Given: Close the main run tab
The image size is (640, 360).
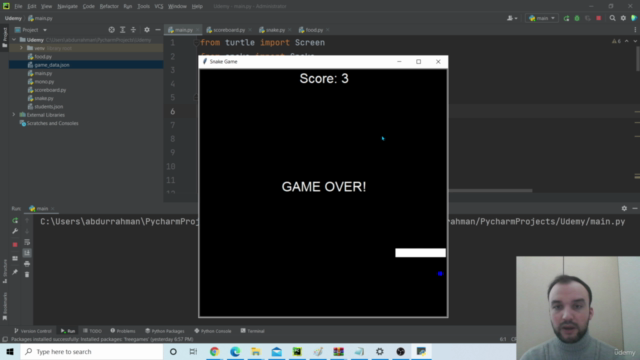Looking at the screenshot, I should click(53, 209).
